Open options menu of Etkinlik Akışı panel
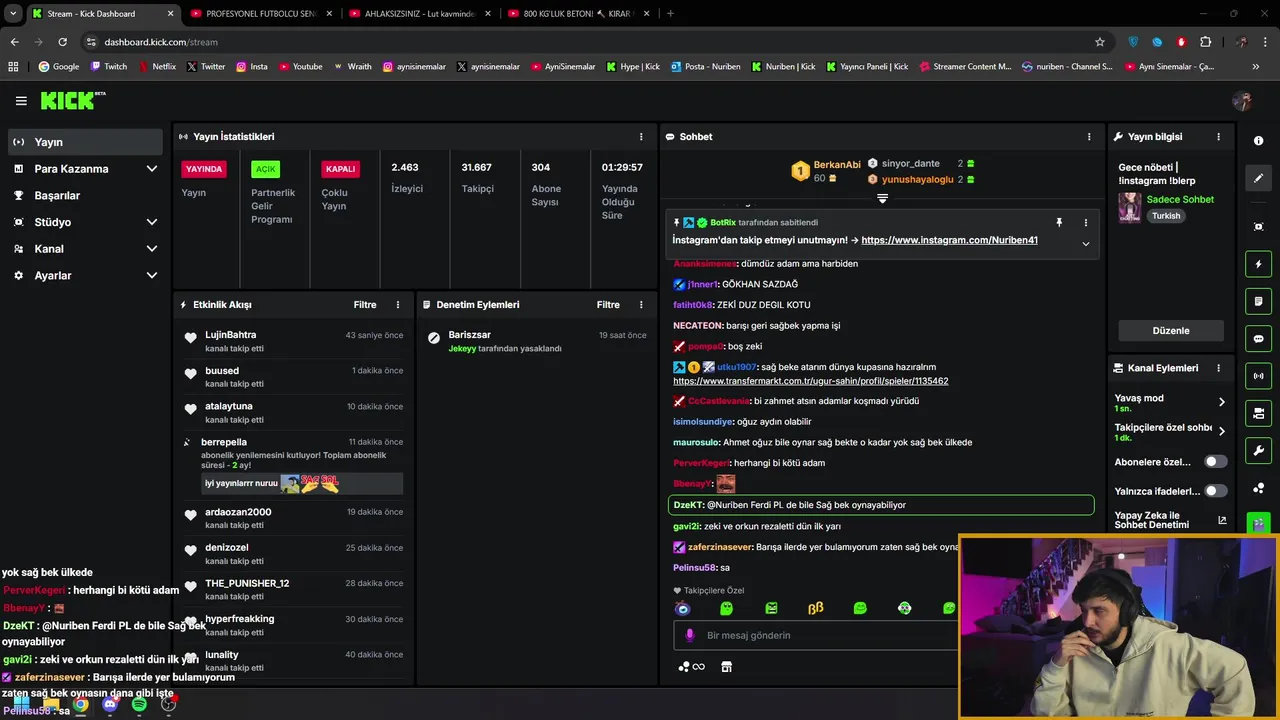Screen dimensions: 1280x720 click(x=398, y=305)
